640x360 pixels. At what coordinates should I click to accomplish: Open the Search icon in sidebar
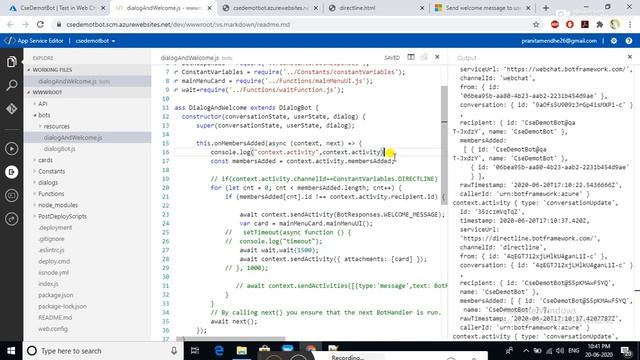click(x=11, y=85)
